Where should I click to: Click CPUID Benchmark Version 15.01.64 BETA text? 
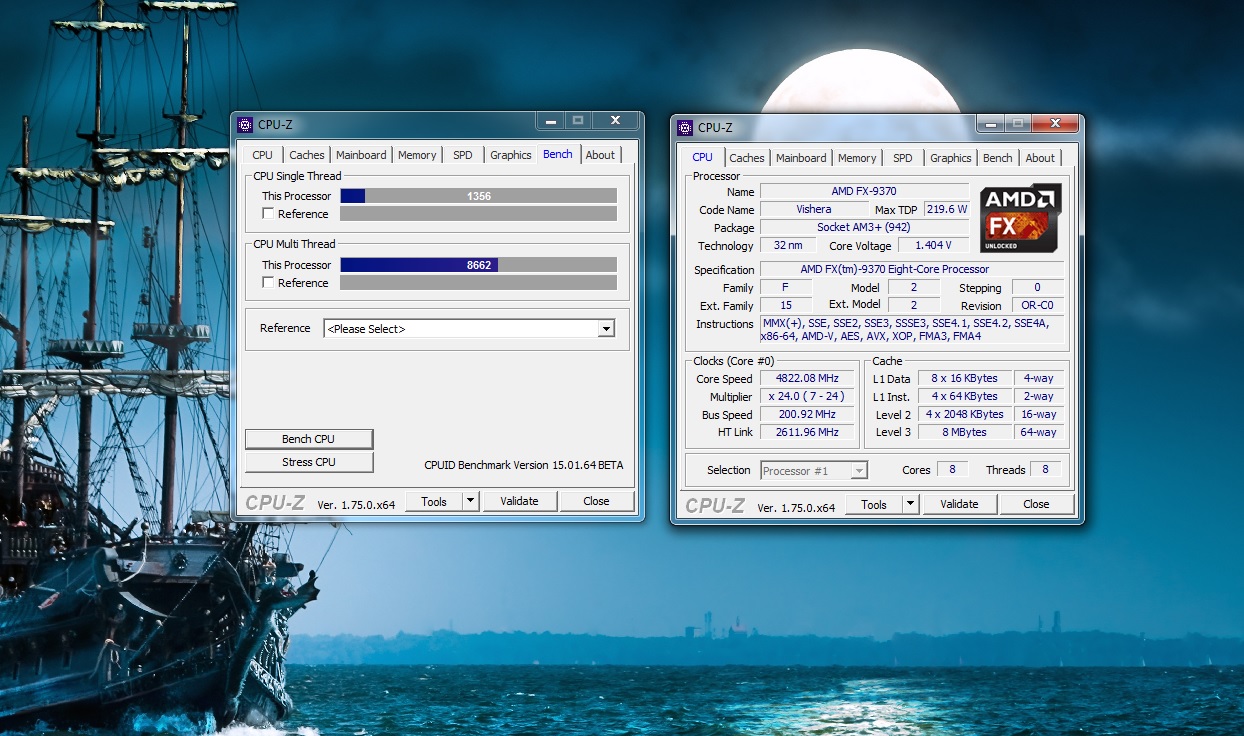(x=523, y=465)
